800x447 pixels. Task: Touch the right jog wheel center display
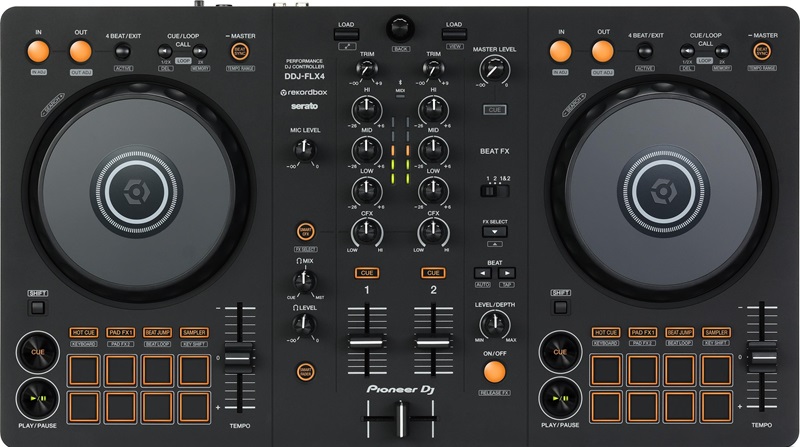(663, 192)
